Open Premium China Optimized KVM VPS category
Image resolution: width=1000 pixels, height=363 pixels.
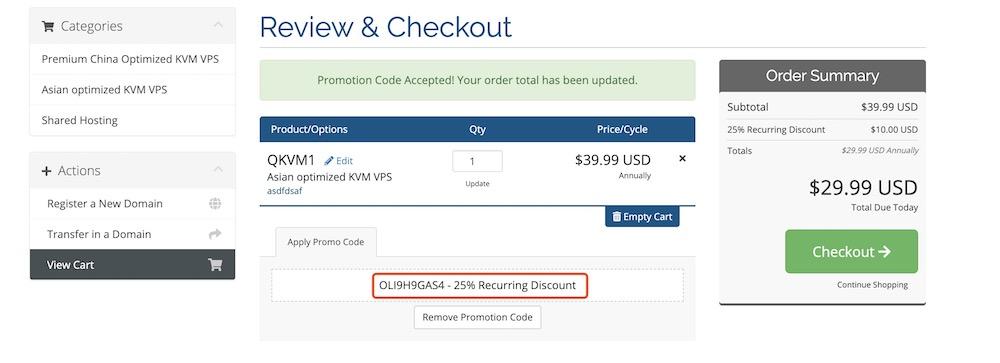130,59
